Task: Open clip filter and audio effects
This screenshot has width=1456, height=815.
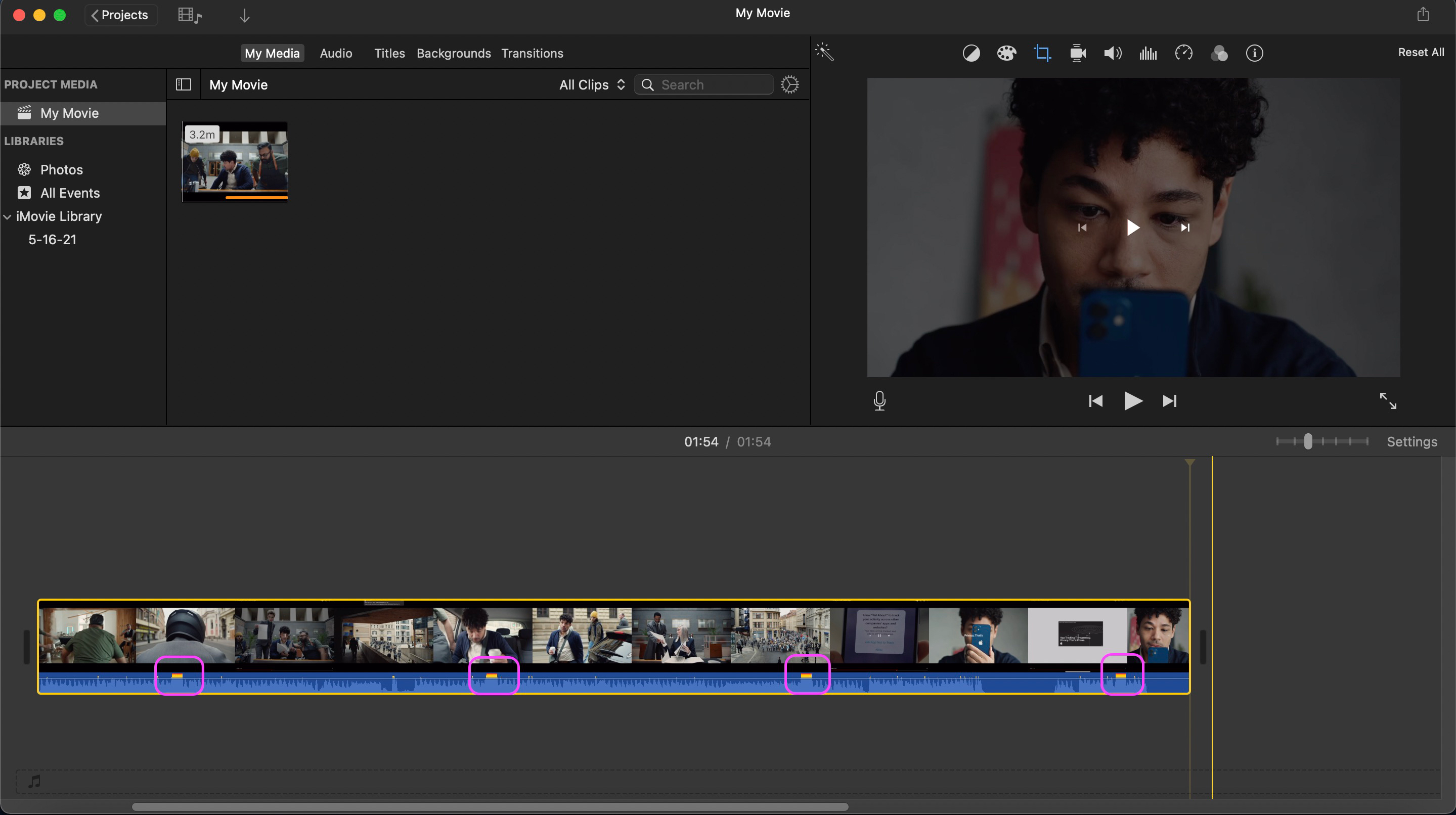Action: (x=1219, y=53)
